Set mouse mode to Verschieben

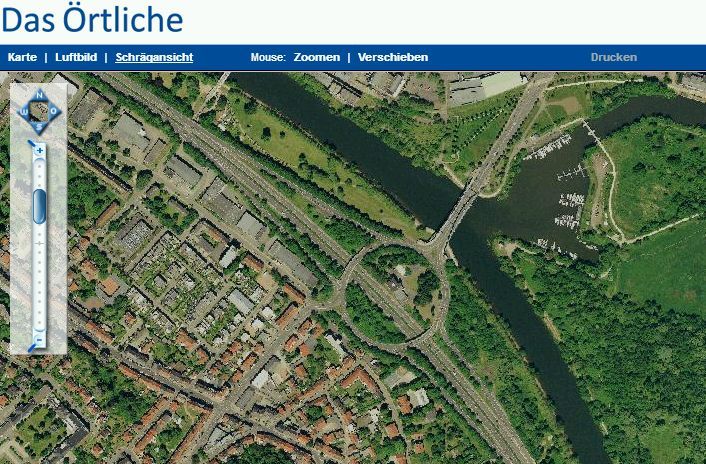393,57
